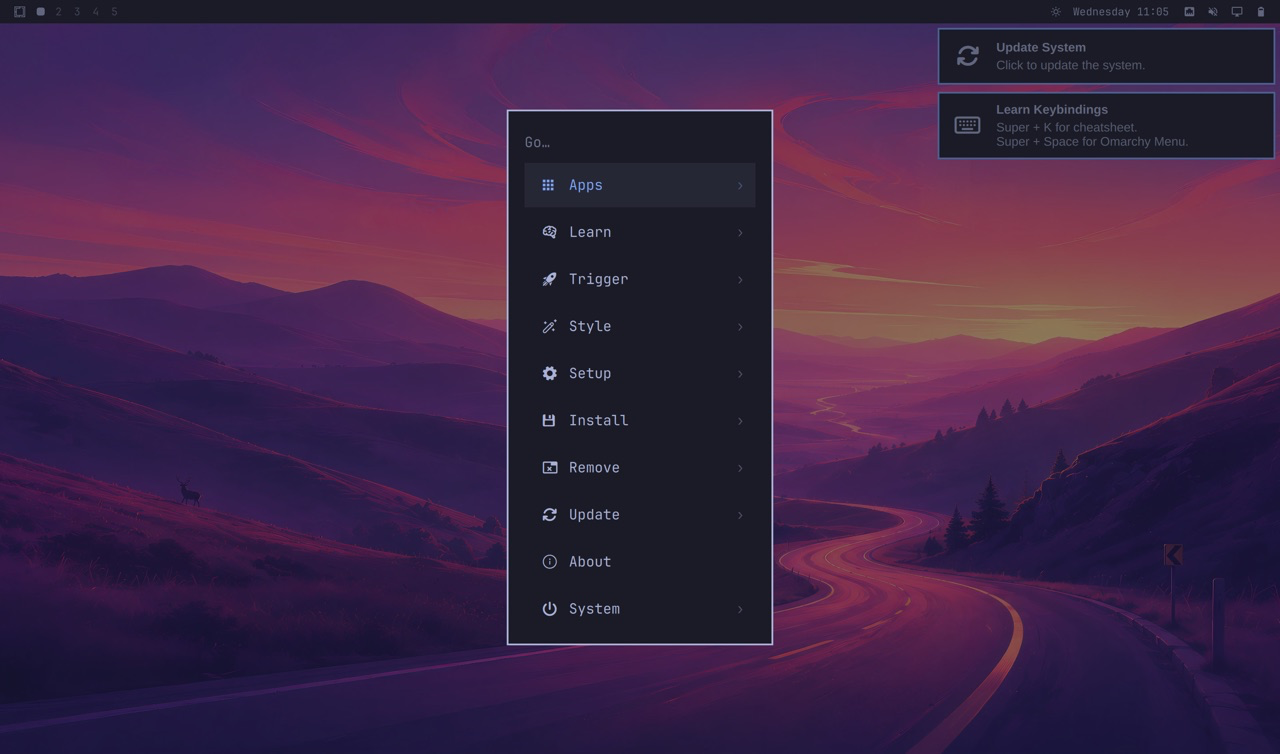Click the brain icon beside Learn
This screenshot has width=1280, height=754.
coord(549,232)
